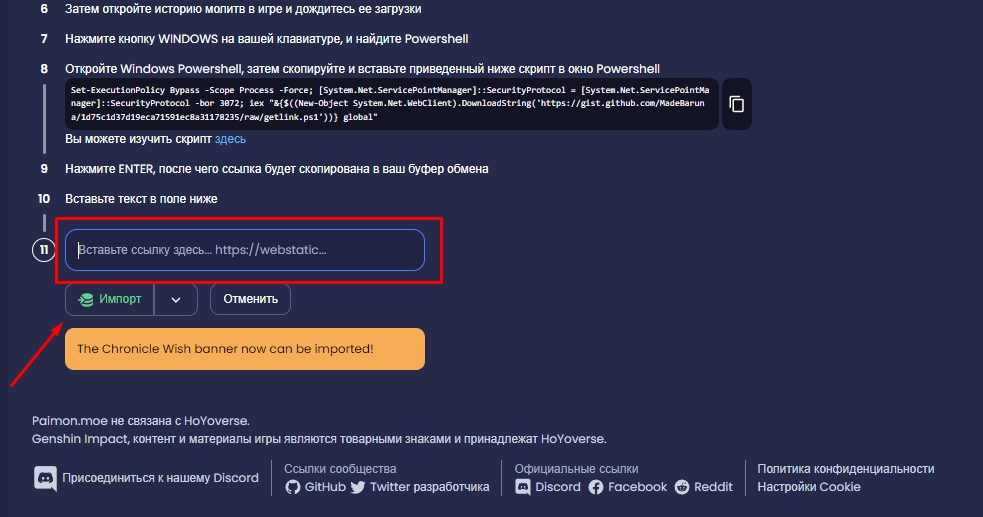Click the orange Chronicle Wish banner notice

pos(245,349)
